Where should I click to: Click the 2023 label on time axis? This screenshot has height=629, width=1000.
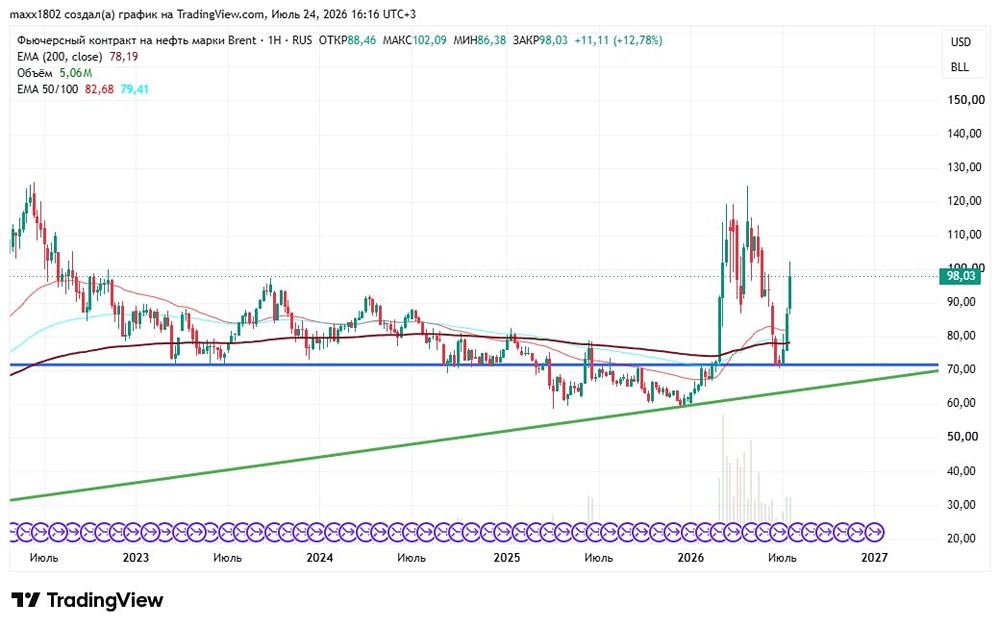(x=135, y=558)
